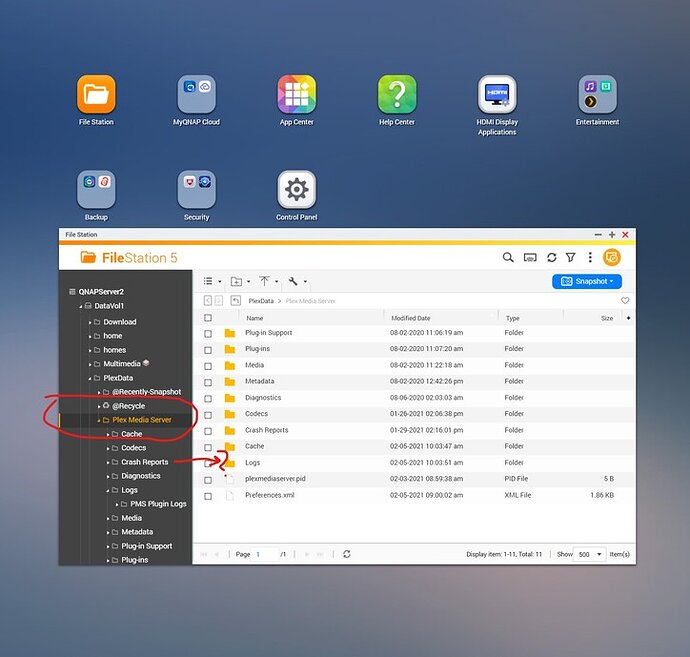Click the create folder toolbar icon

236,281
